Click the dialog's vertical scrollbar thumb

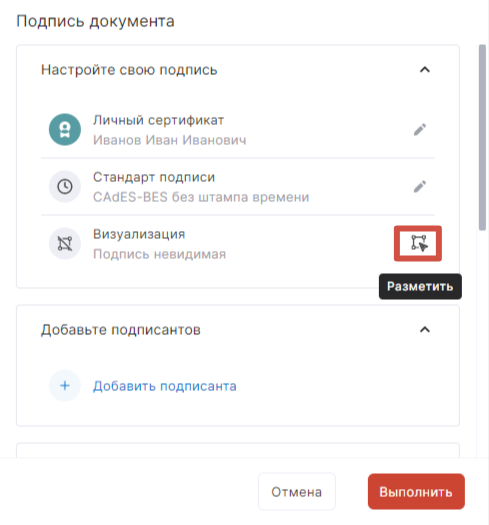pos(482,137)
